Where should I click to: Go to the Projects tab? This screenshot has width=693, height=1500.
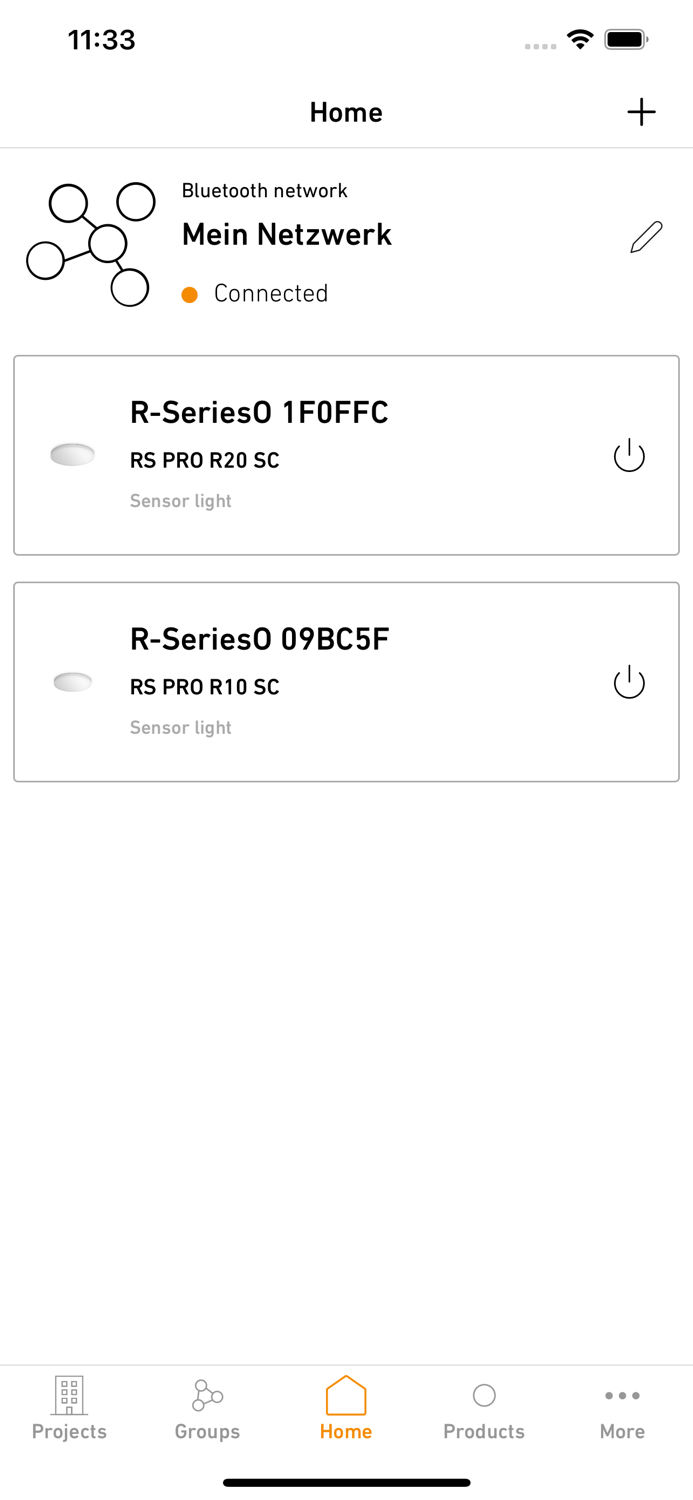(69, 1410)
